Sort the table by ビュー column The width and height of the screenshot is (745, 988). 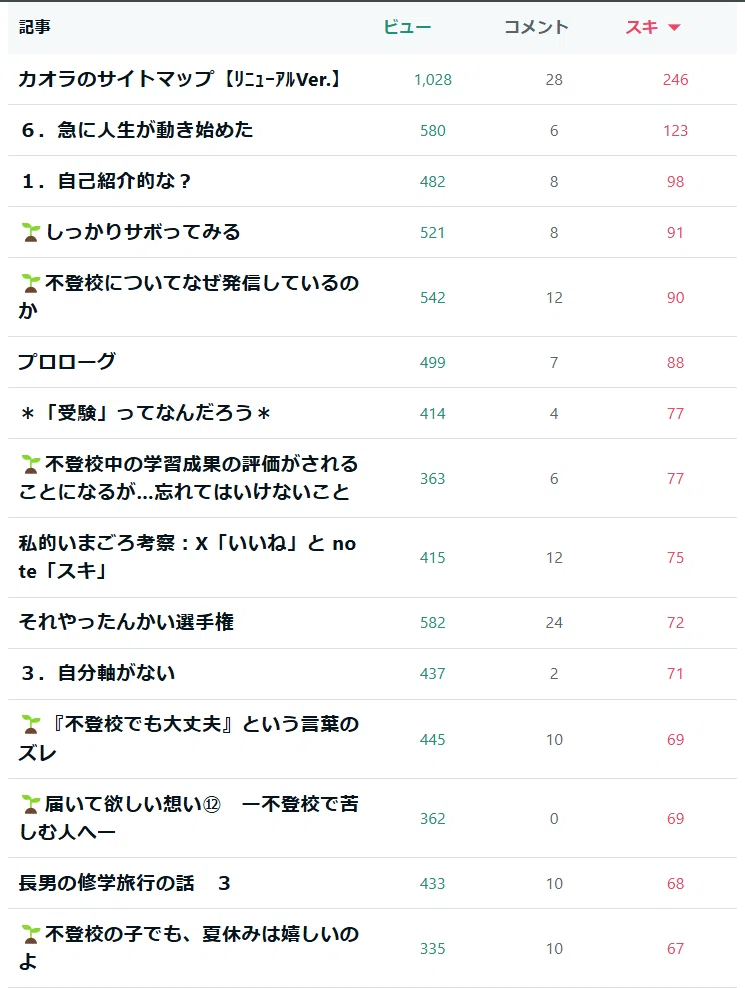point(407,27)
